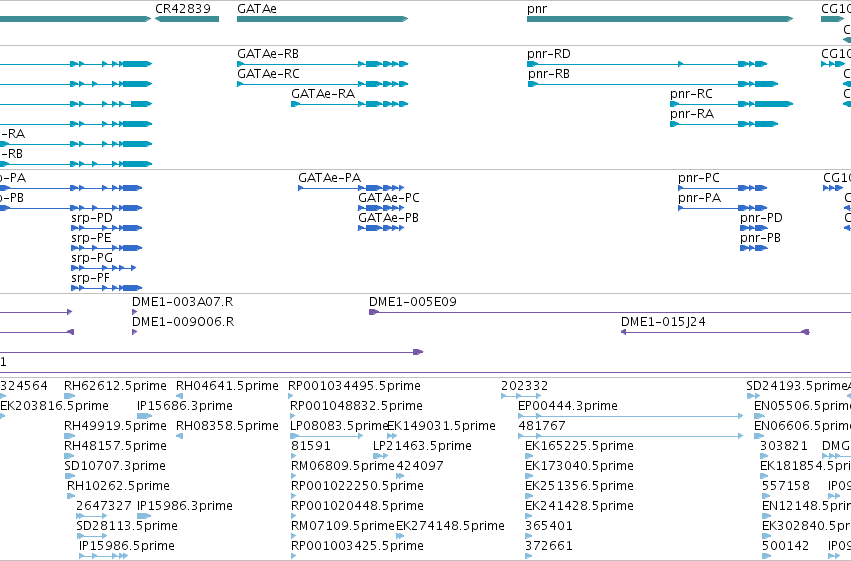Click the DME1-003A07.R clone label
Screen dimensions: 851x561
point(182,302)
